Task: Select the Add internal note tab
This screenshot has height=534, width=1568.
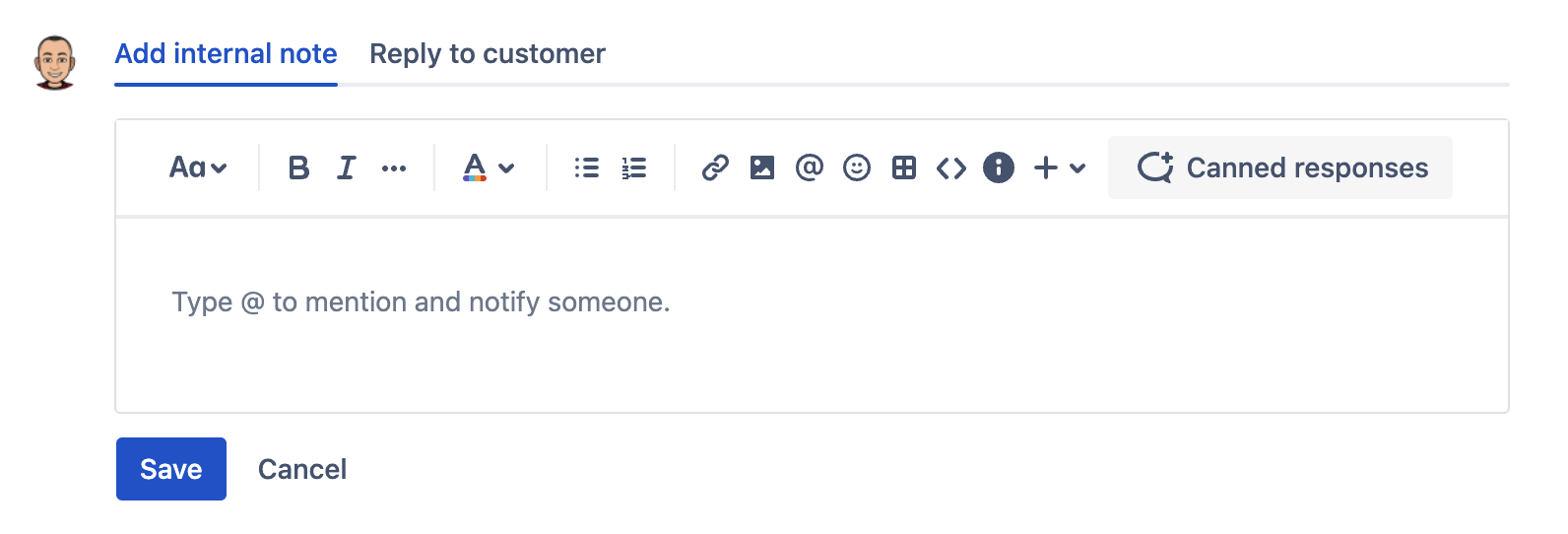Action: click(226, 54)
